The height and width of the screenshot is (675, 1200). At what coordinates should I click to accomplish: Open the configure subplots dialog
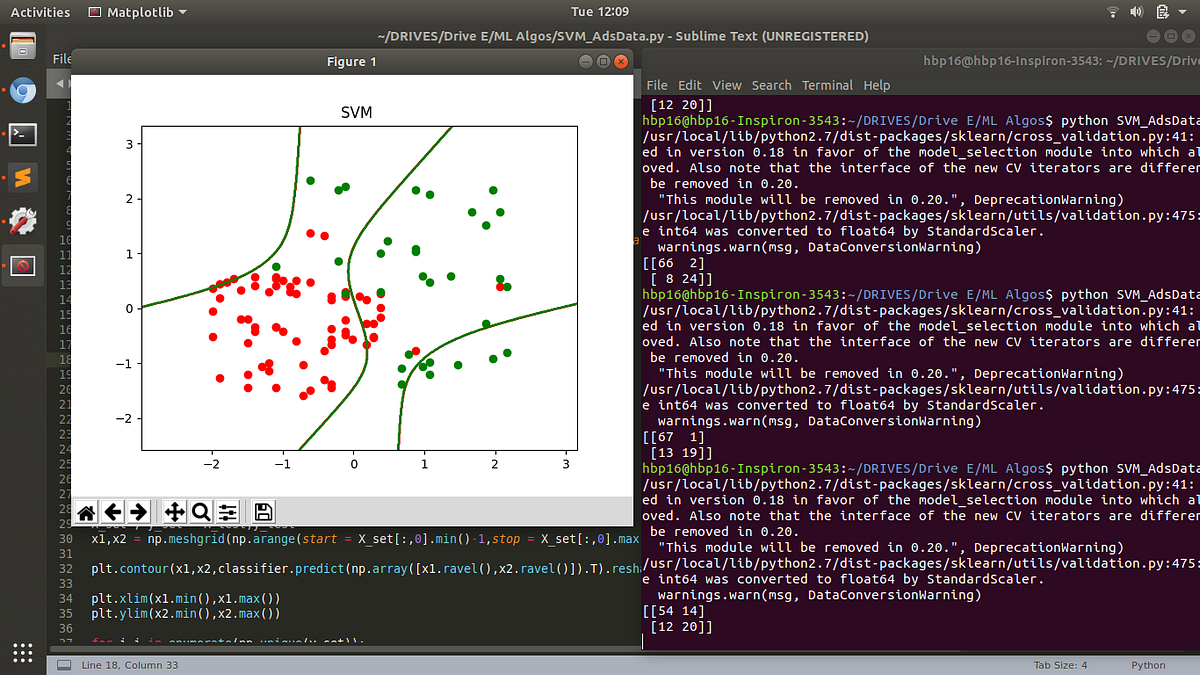227,512
